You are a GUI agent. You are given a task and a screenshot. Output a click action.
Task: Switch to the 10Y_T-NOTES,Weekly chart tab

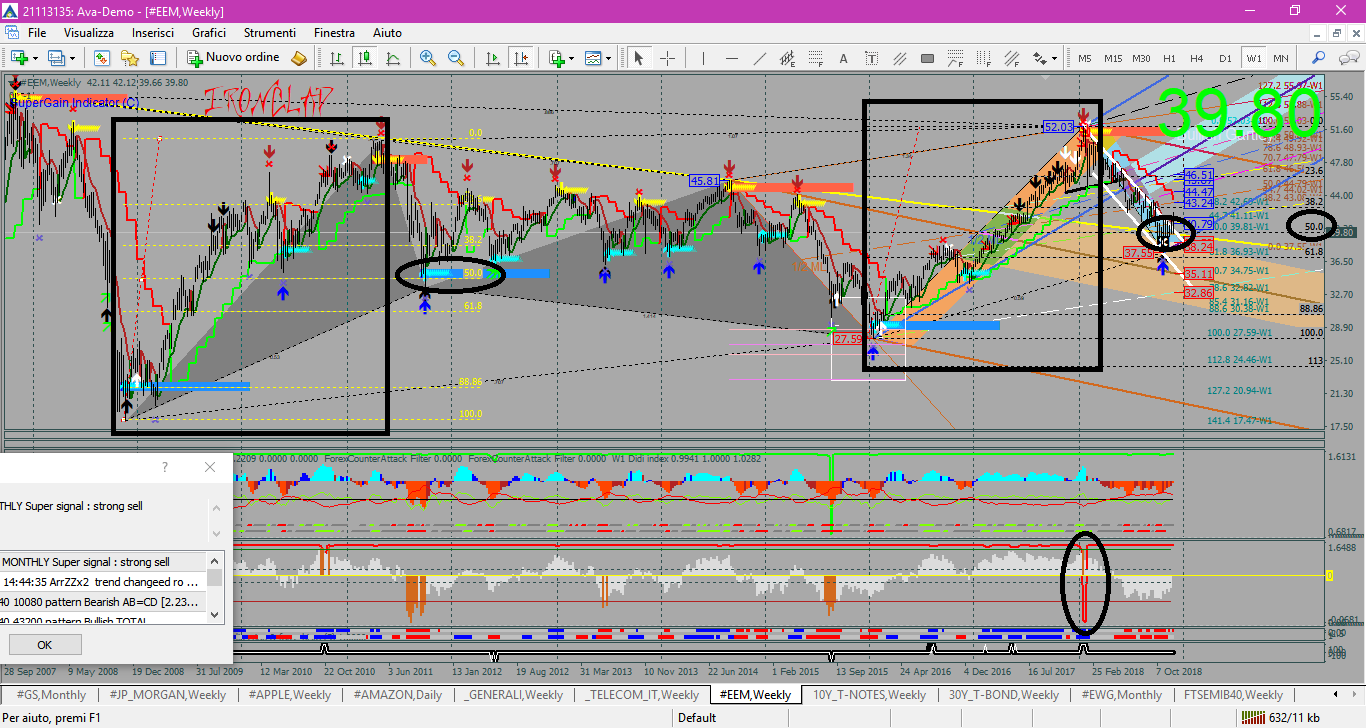coord(869,694)
